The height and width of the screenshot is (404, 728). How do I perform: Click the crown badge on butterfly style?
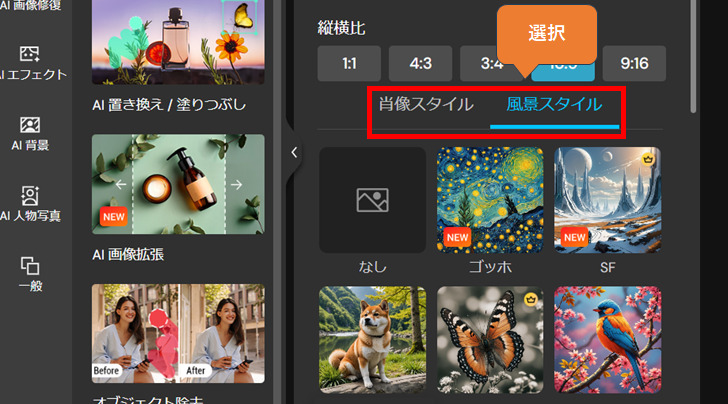pyautogui.click(x=530, y=298)
